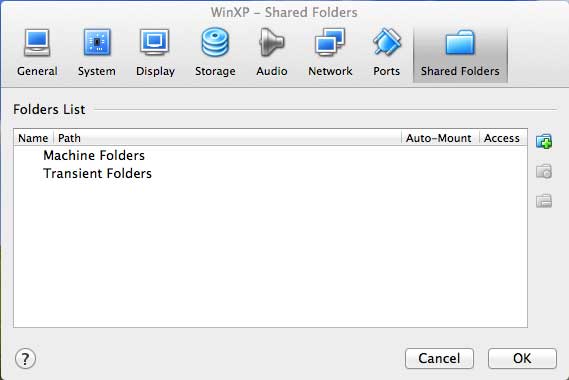Click the Cancel button
569x380 pixels.
(439, 359)
